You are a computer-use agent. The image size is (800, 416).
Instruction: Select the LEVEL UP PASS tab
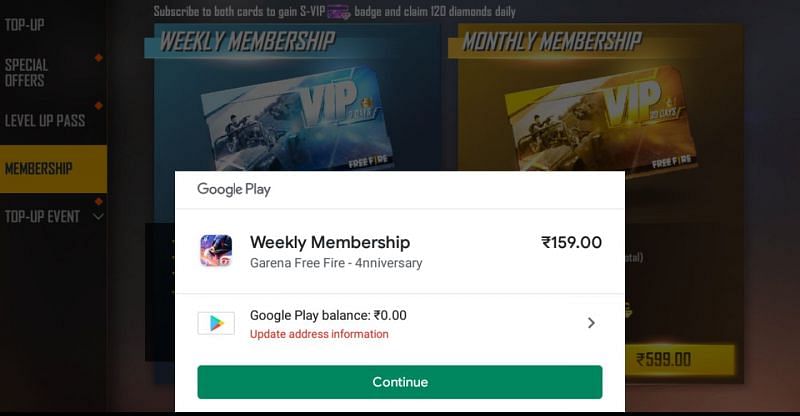click(x=45, y=120)
